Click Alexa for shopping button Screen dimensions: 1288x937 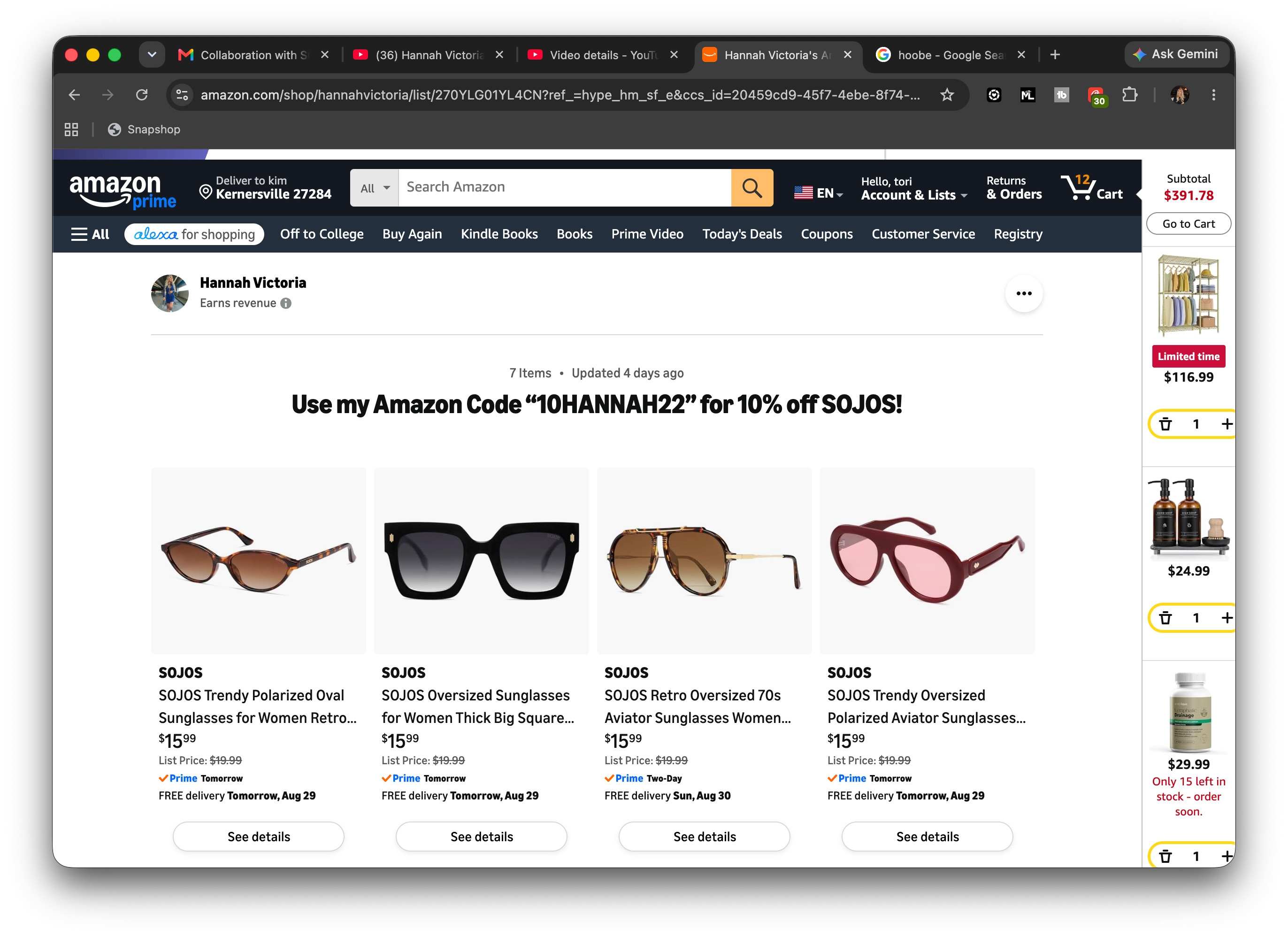[x=194, y=234]
